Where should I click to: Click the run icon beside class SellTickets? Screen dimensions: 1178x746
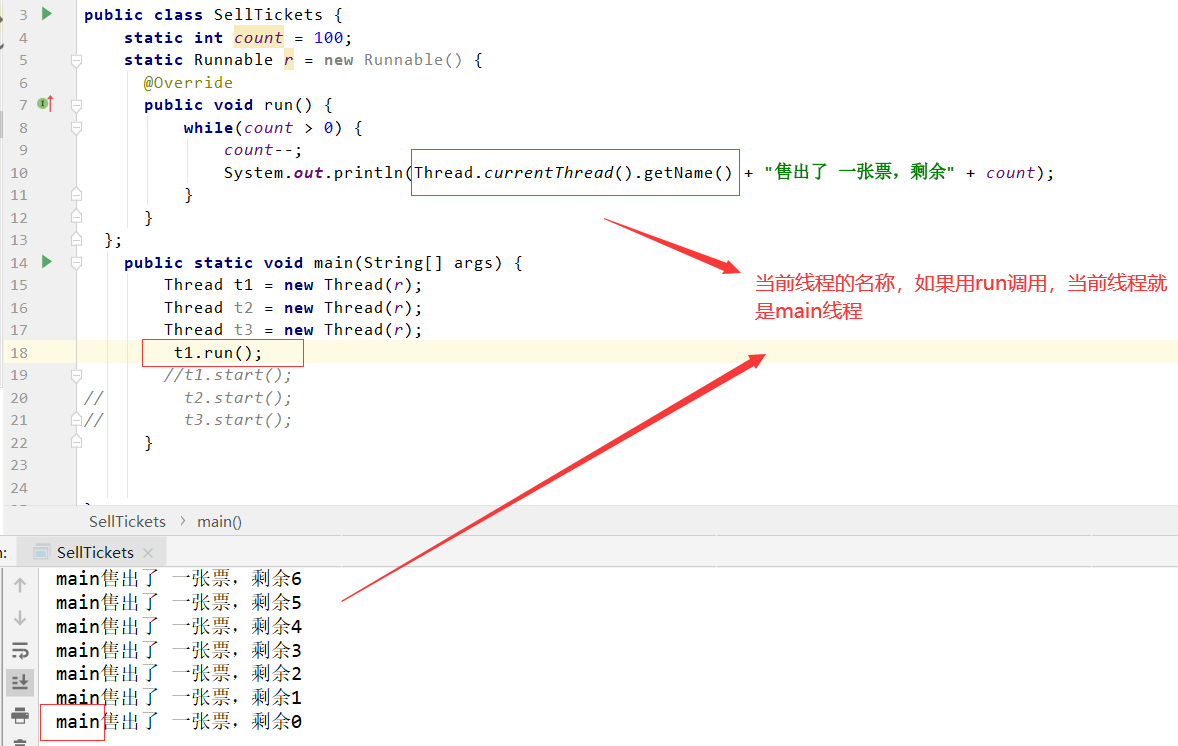tap(44, 14)
